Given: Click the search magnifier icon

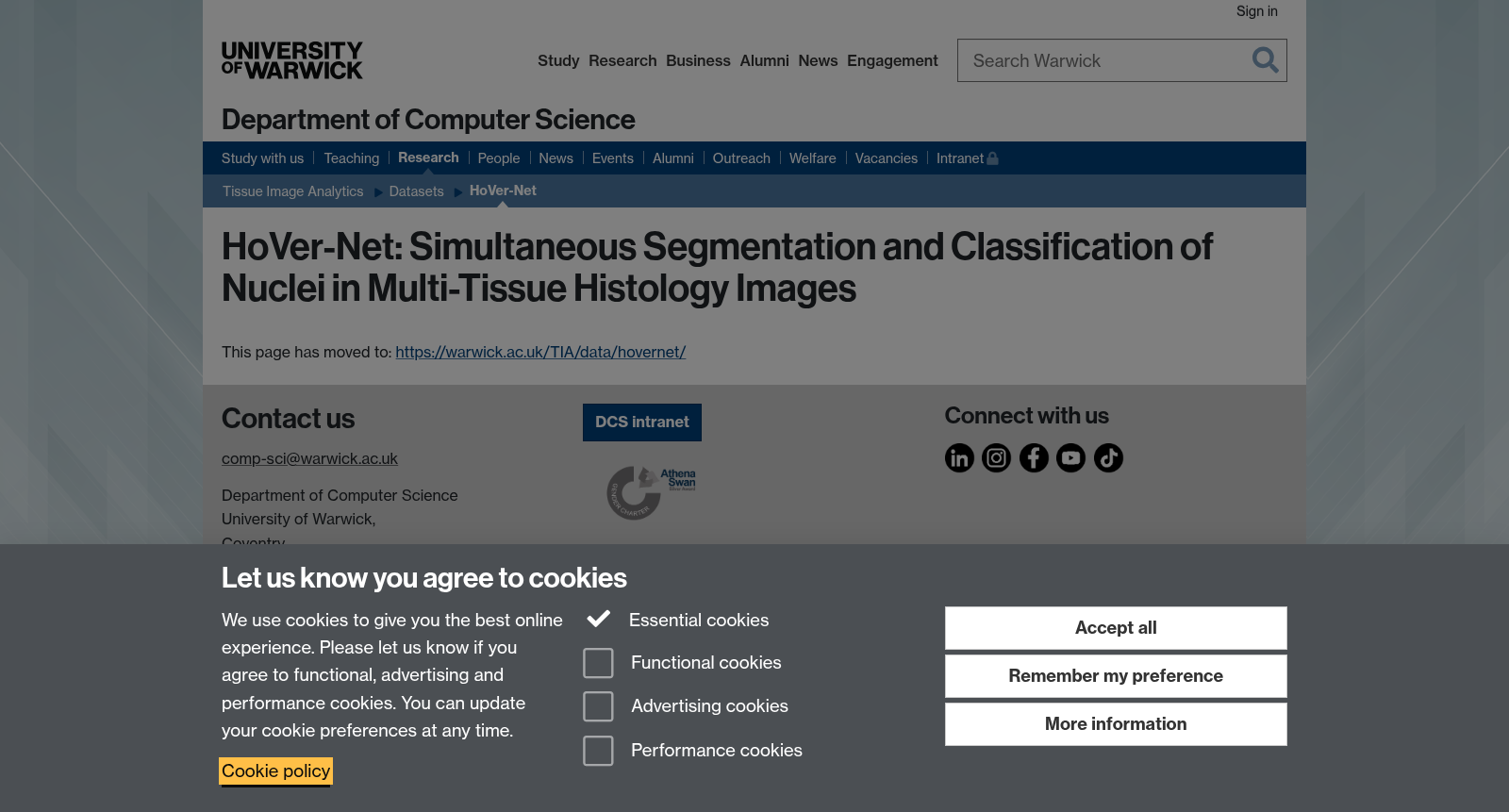Looking at the screenshot, I should coord(1265,60).
